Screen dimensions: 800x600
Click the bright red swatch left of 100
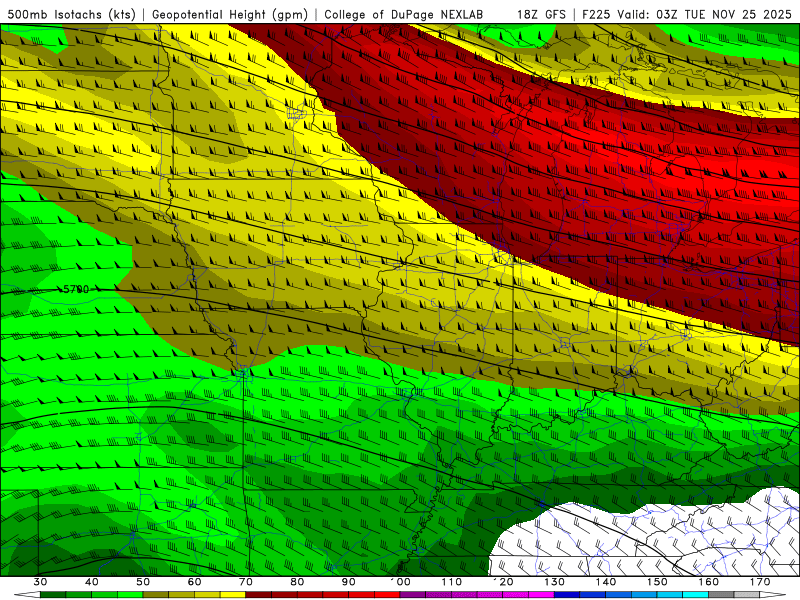[x=387, y=595]
